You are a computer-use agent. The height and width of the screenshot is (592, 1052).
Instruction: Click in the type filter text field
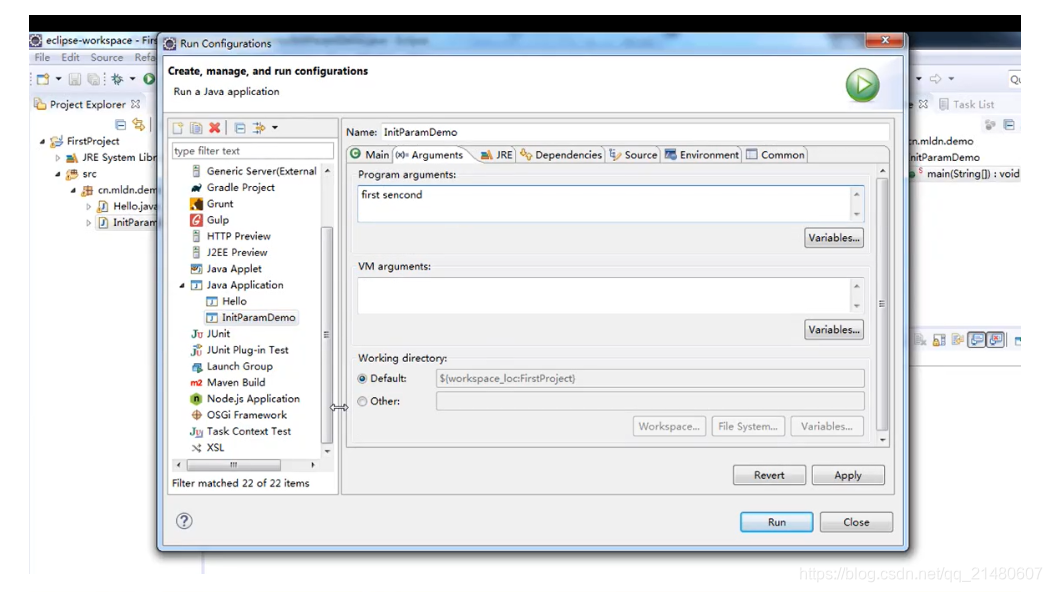tap(252, 151)
